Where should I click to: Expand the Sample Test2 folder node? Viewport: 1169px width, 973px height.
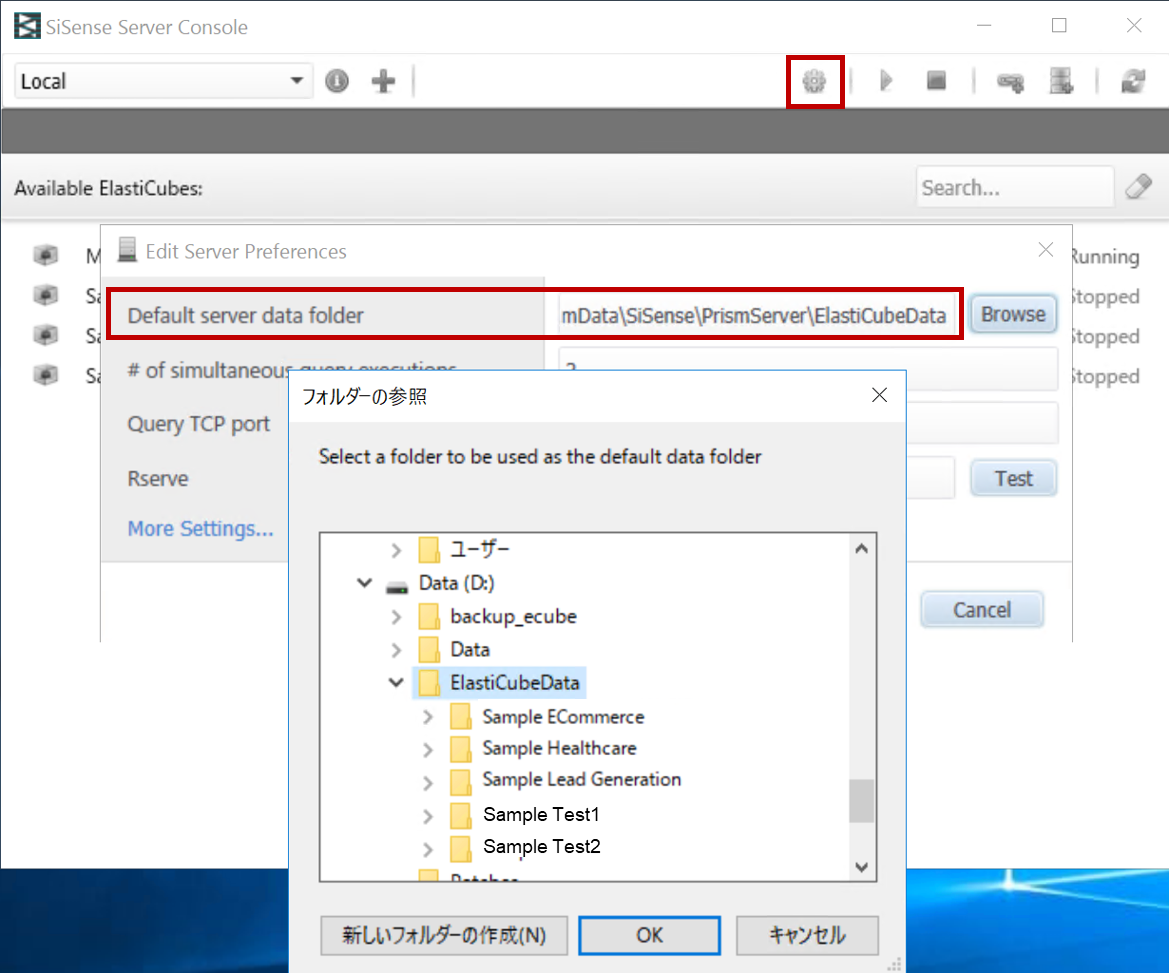pos(428,848)
